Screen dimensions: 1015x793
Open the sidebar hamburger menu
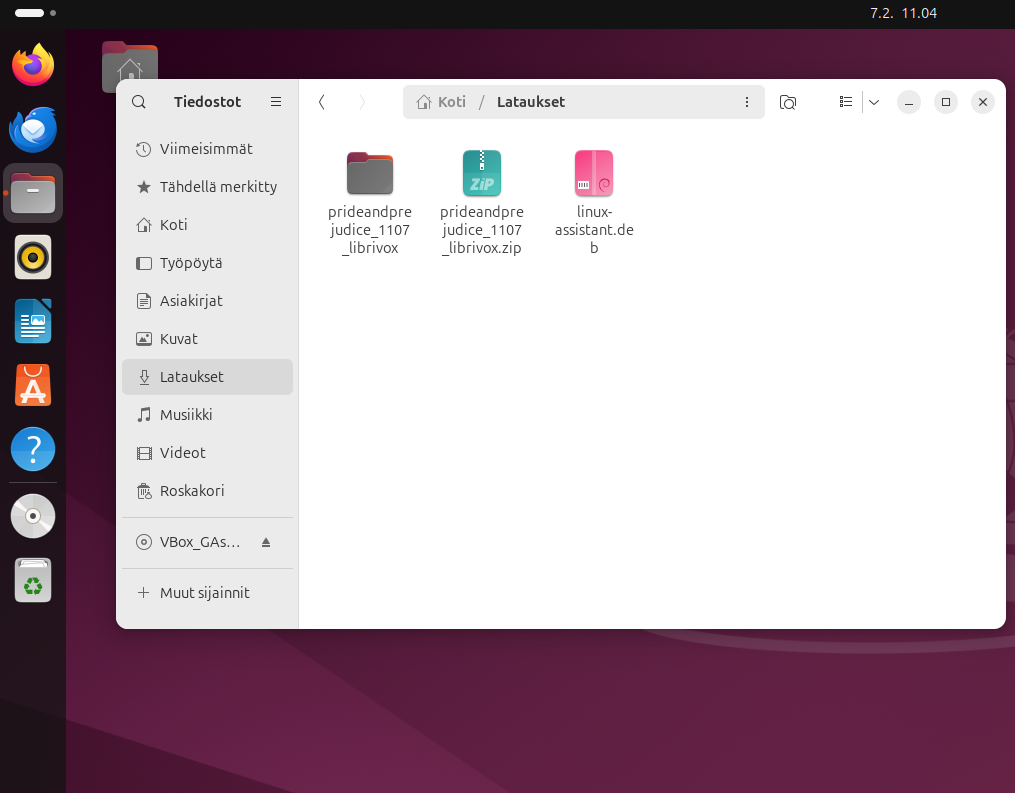(x=276, y=102)
